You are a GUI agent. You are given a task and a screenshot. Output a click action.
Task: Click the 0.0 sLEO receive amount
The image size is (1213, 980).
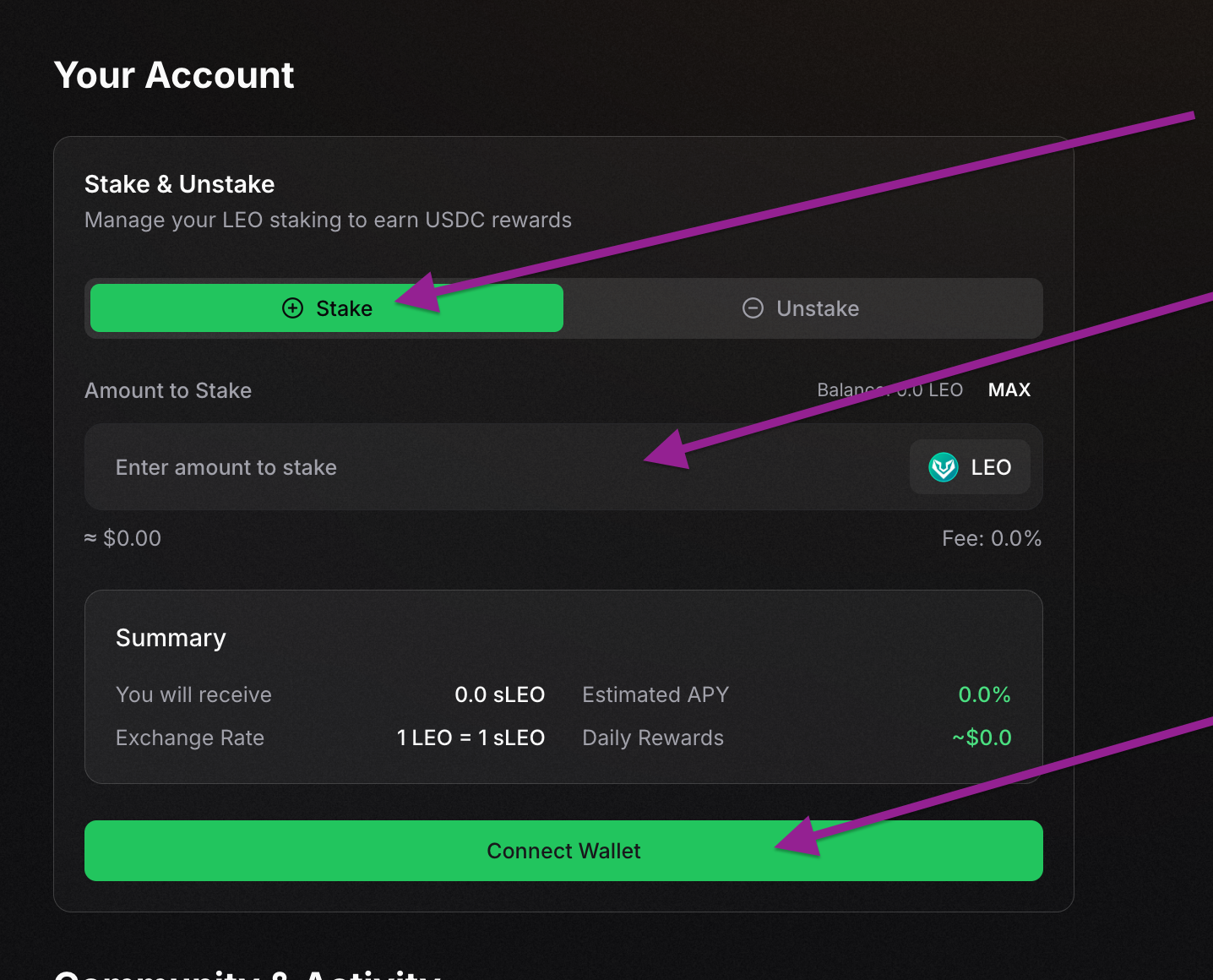tap(499, 694)
